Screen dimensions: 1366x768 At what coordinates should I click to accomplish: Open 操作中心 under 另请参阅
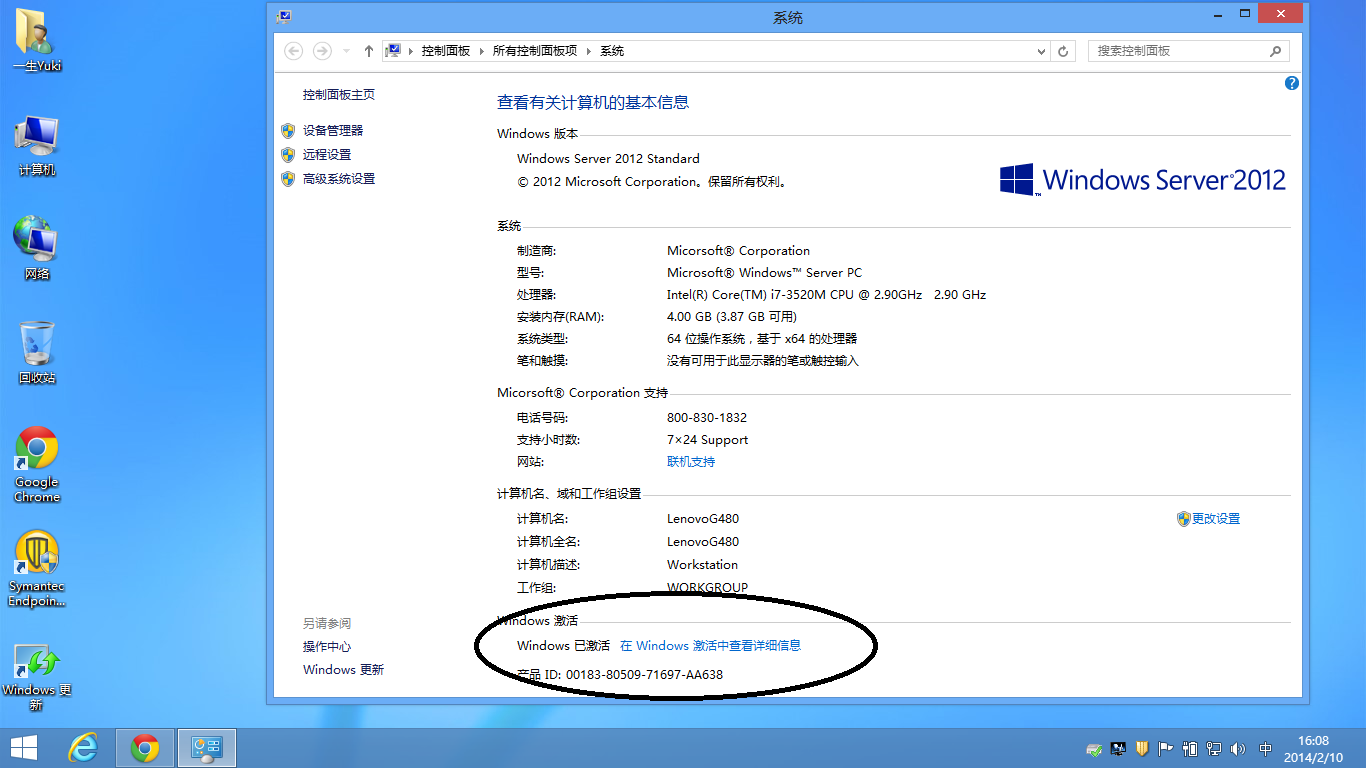point(327,647)
